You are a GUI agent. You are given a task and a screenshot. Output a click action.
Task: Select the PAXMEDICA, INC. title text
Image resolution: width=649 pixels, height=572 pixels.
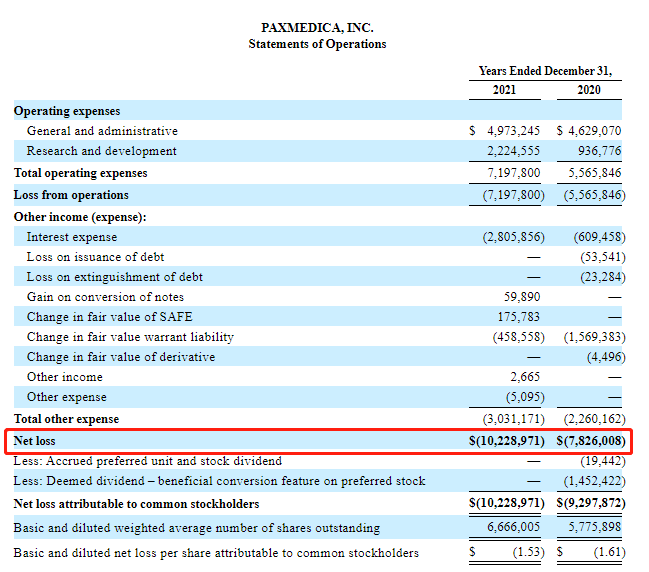pos(317,28)
